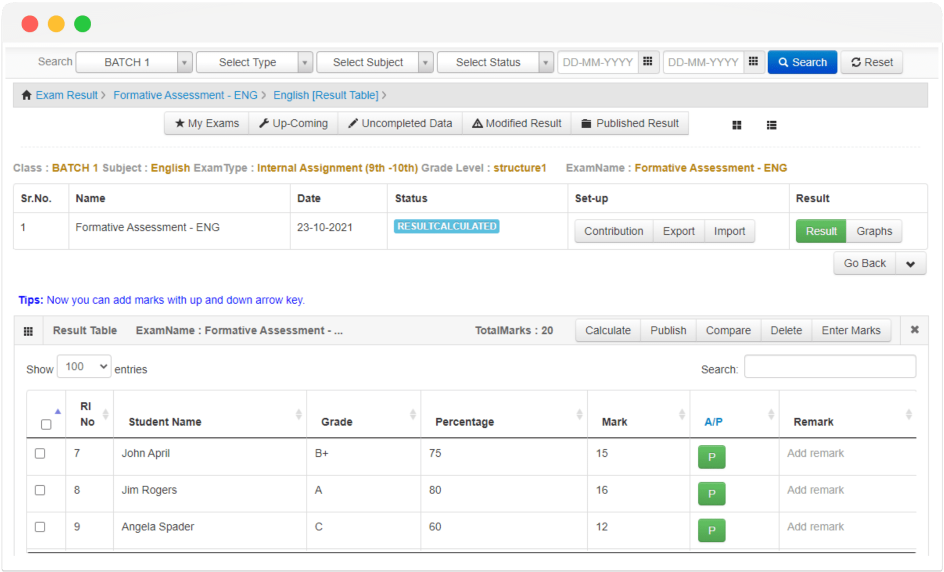Click the Export button
944x572 pixels.
678,231
